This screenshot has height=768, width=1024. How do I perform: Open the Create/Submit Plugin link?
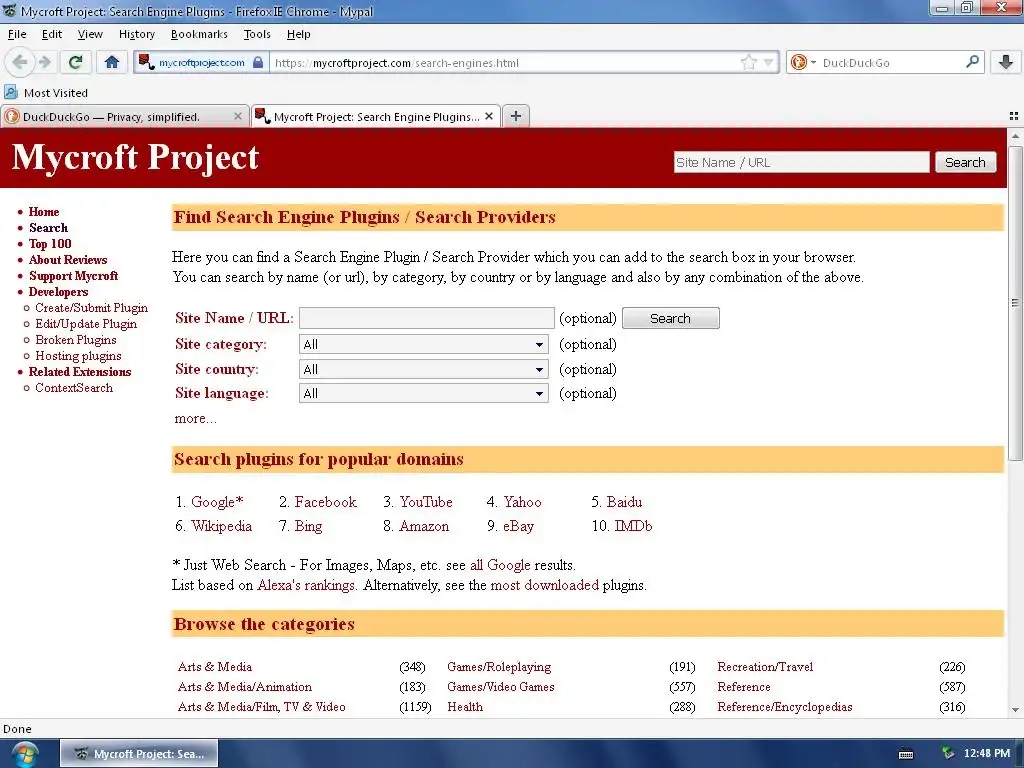[x=91, y=308]
